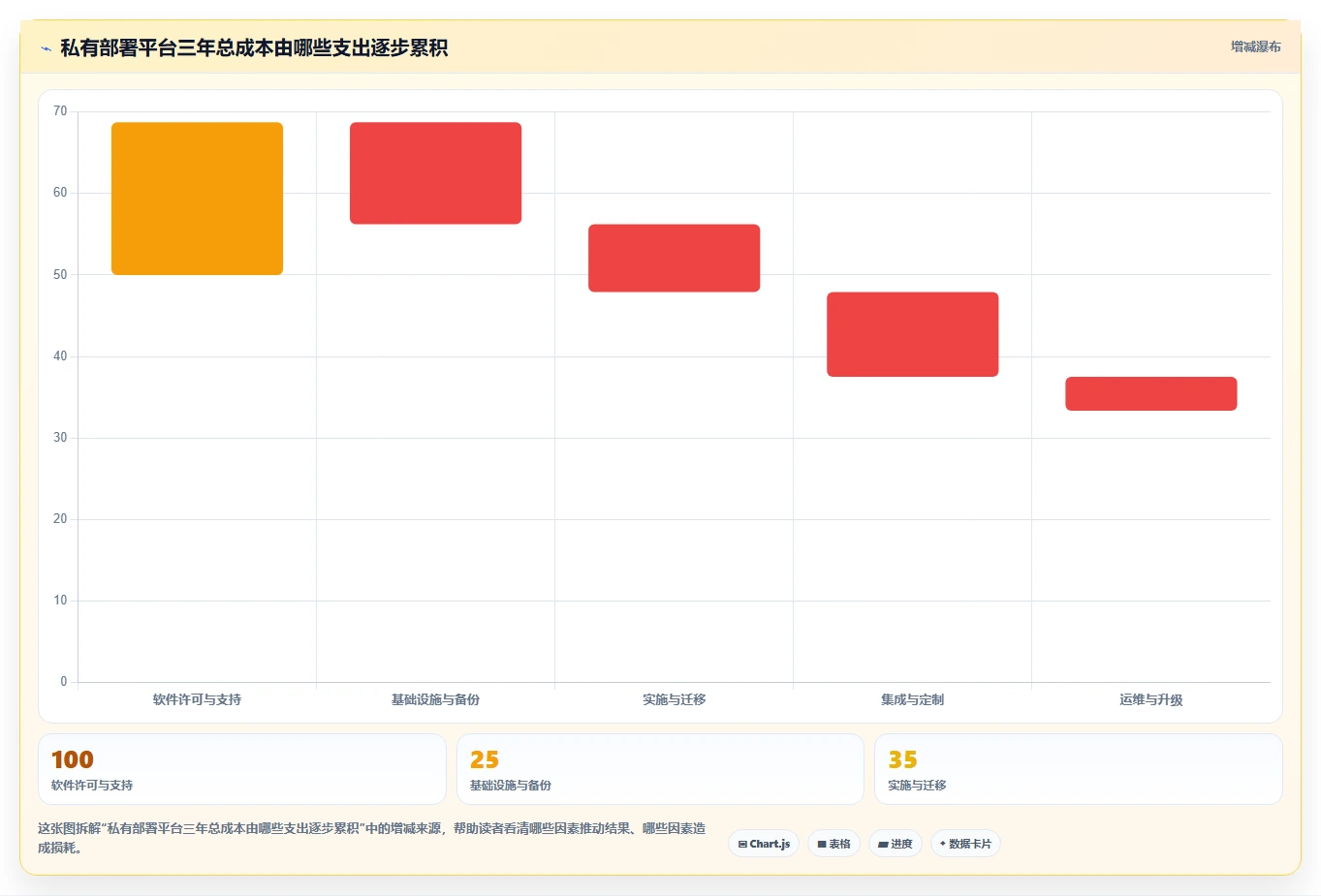Image resolution: width=1321 pixels, height=896 pixels.
Task: Click the red 运维与升级 bar
Action: (x=1150, y=393)
